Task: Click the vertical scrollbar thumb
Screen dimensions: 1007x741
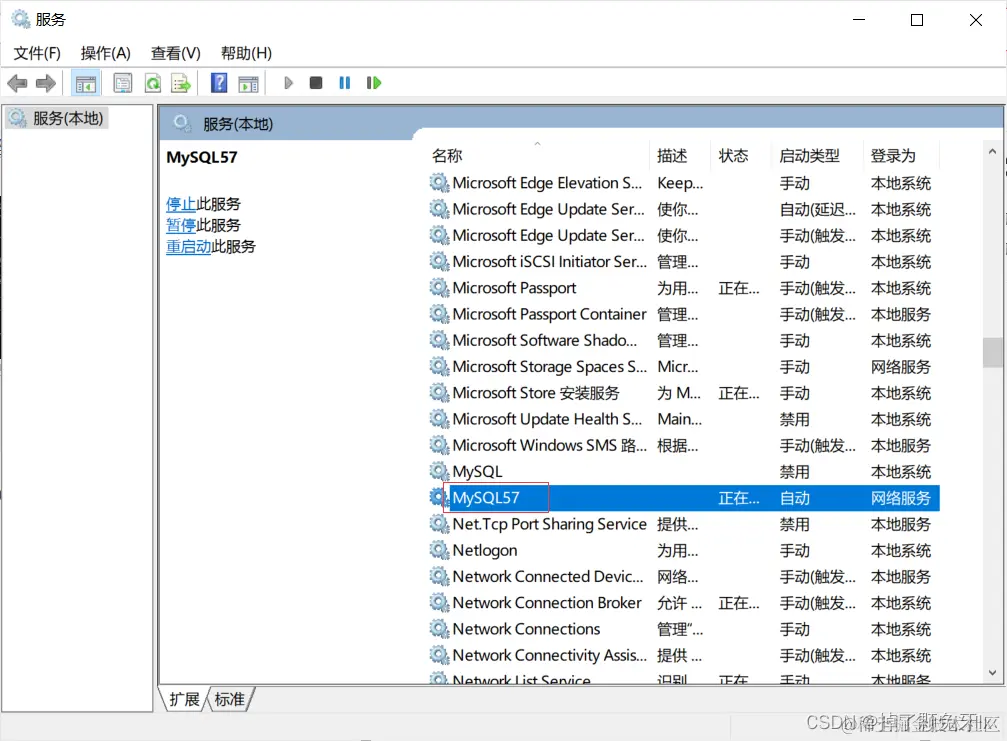Action: [x=992, y=352]
